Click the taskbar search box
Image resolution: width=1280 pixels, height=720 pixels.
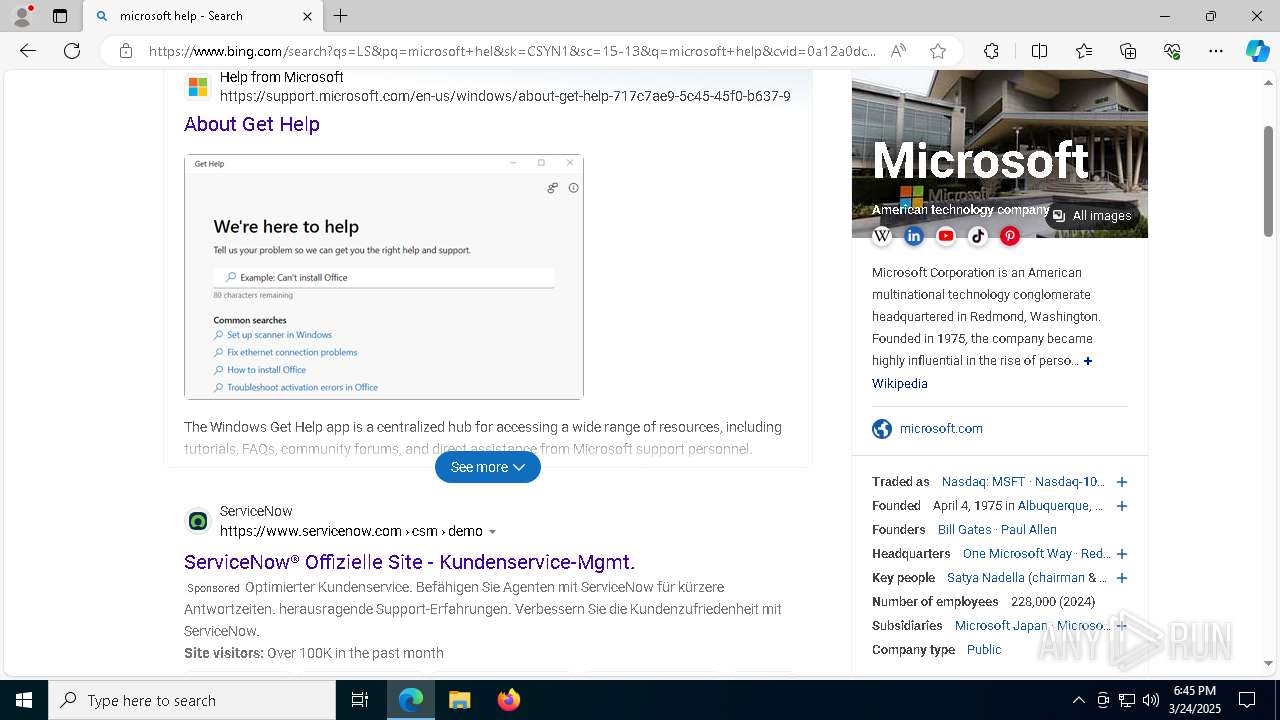point(192,700)
